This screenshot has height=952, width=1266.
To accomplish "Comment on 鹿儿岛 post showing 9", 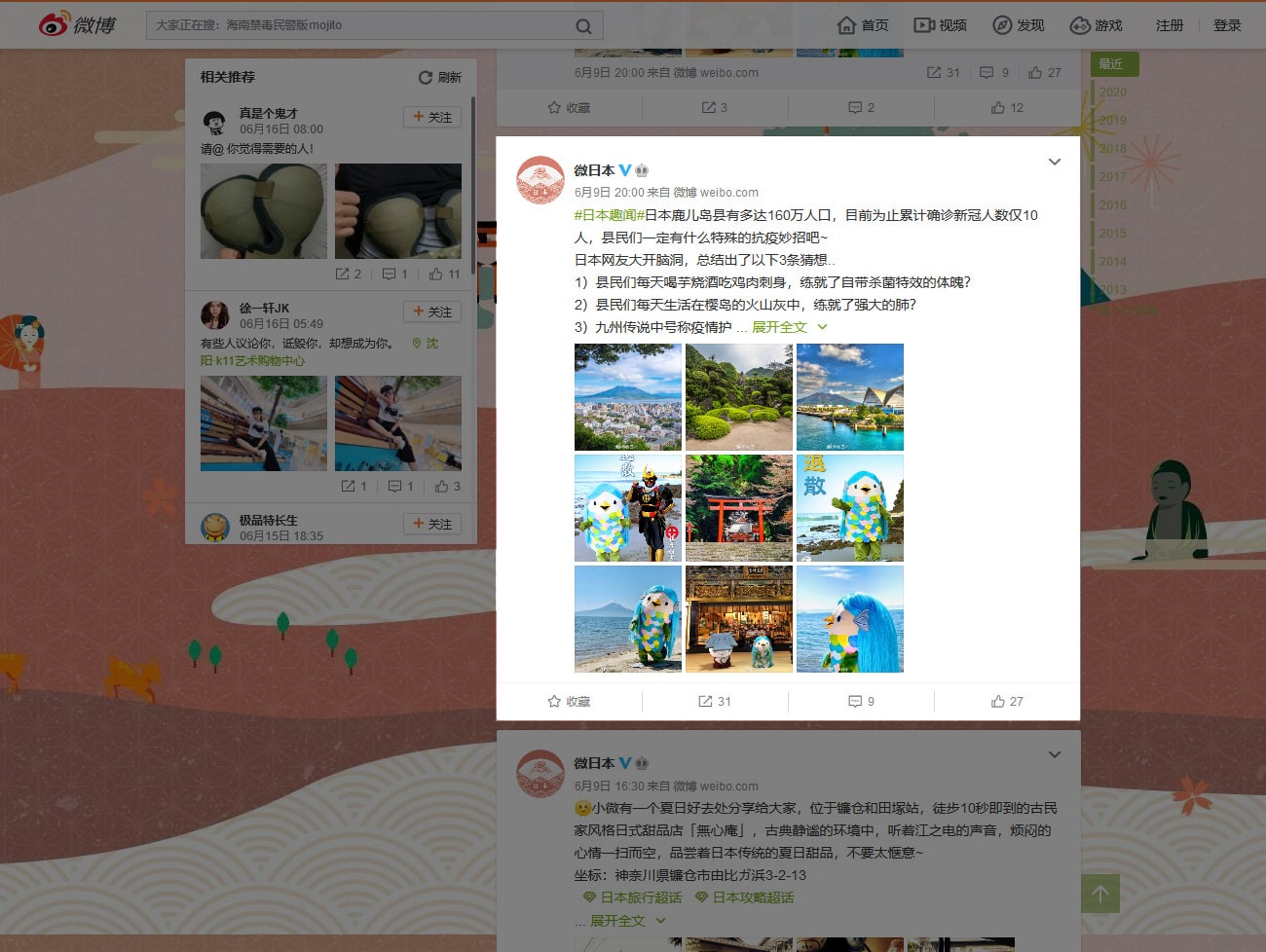I will click(861, 701).
